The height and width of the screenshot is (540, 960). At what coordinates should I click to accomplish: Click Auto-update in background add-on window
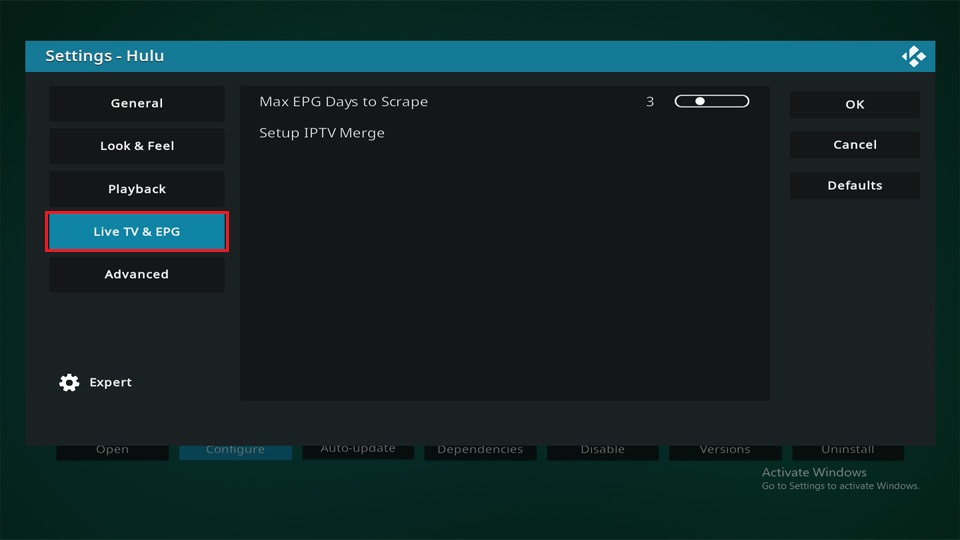pyautogui.click(x=358, y=452)
